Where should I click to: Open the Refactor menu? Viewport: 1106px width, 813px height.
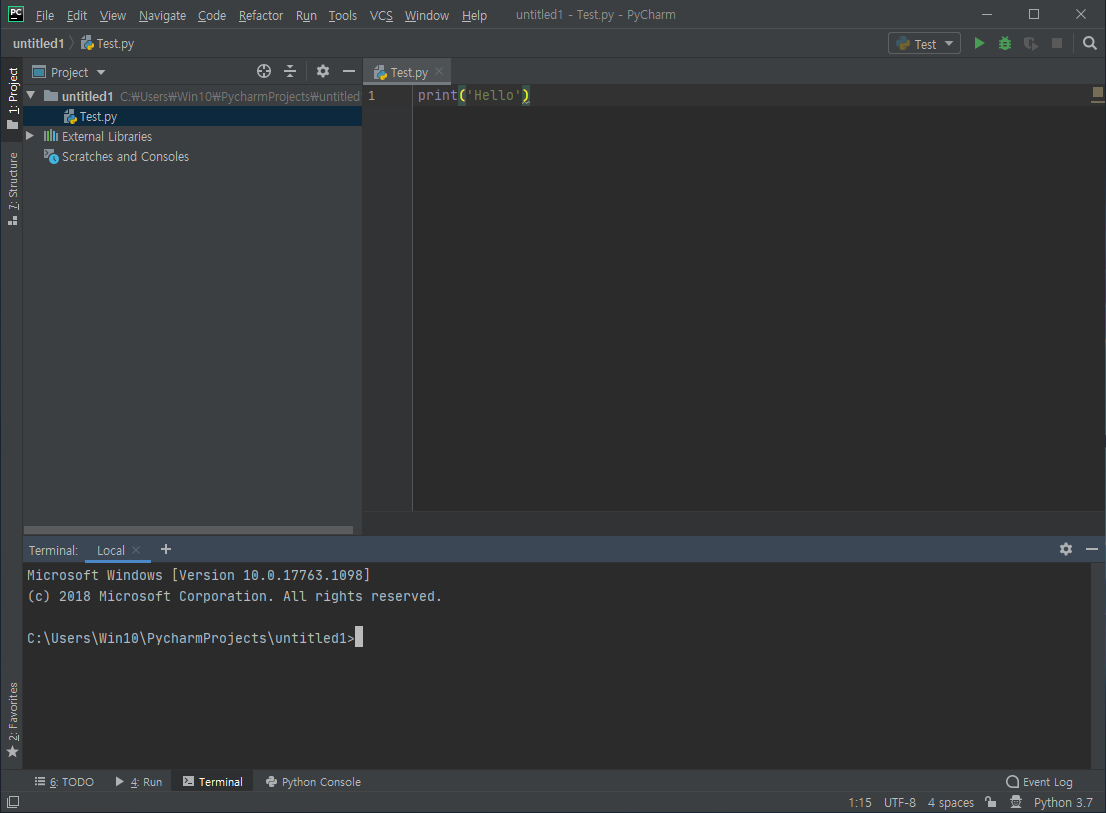point(260,15)
